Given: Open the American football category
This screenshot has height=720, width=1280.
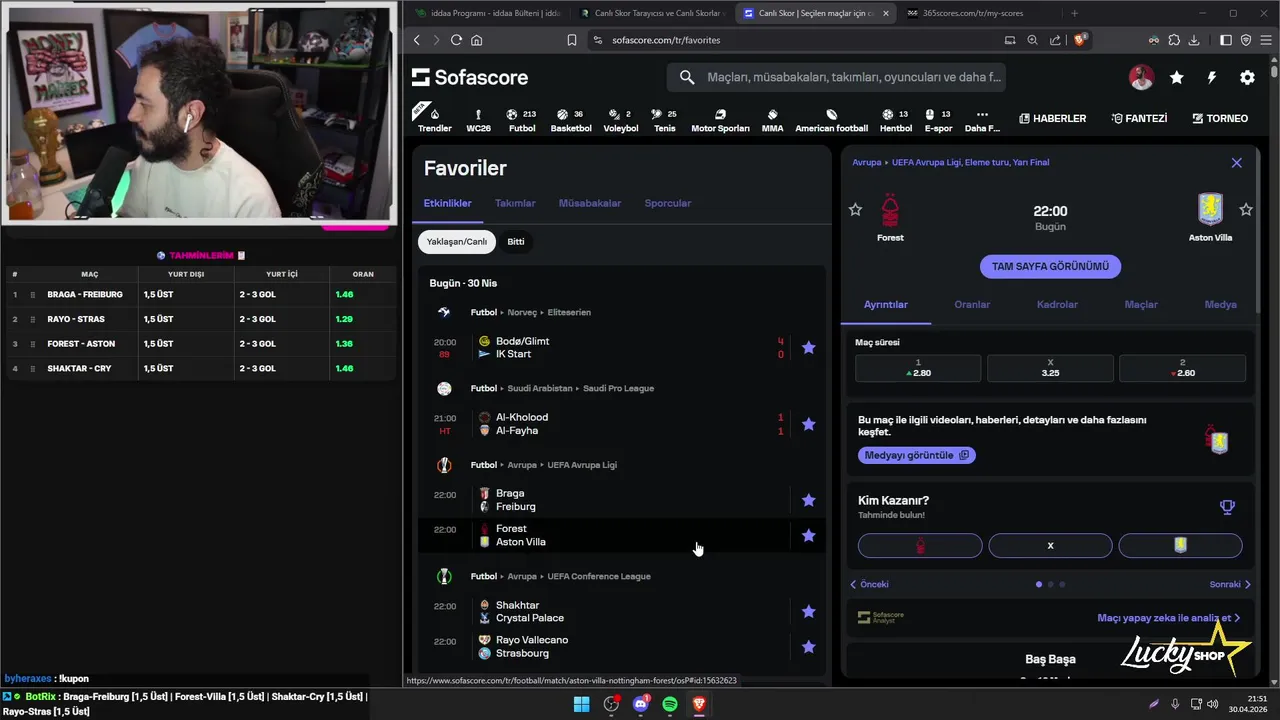Looking at the screenshot, I should pyautogui.click(x=831, y=119).
